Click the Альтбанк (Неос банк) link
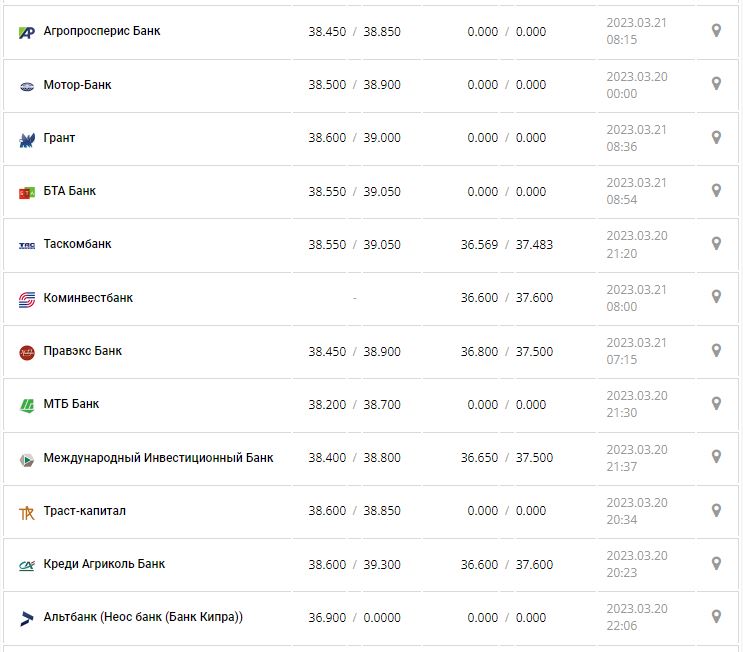Screen dimensions: 743x652 point(143,617)
